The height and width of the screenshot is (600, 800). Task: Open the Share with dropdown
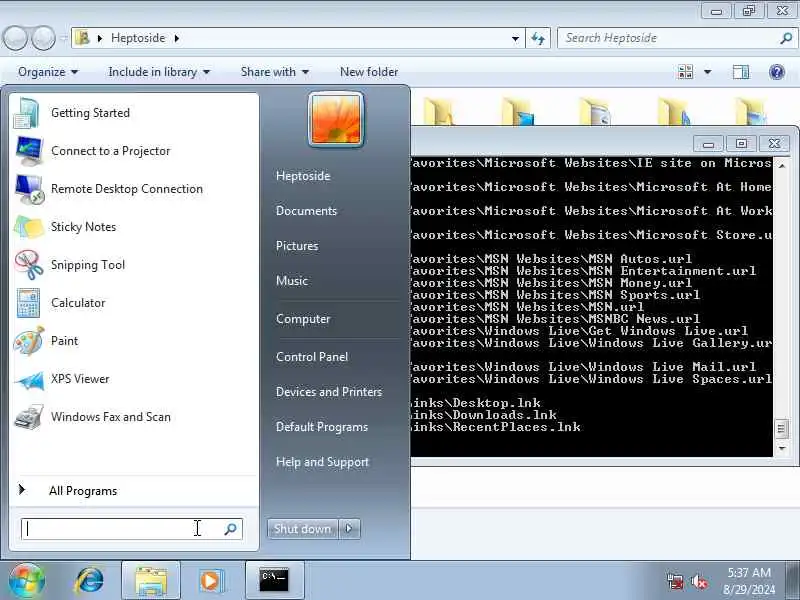(x=275, y=72)
